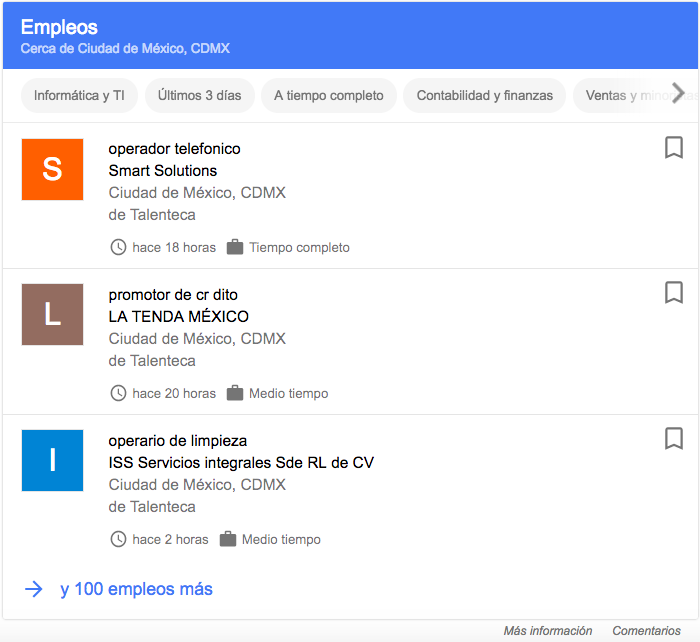Click the 'Tiempo completo' job type text
This screenshot has width=700, height=642.
[x=300, y=247]
